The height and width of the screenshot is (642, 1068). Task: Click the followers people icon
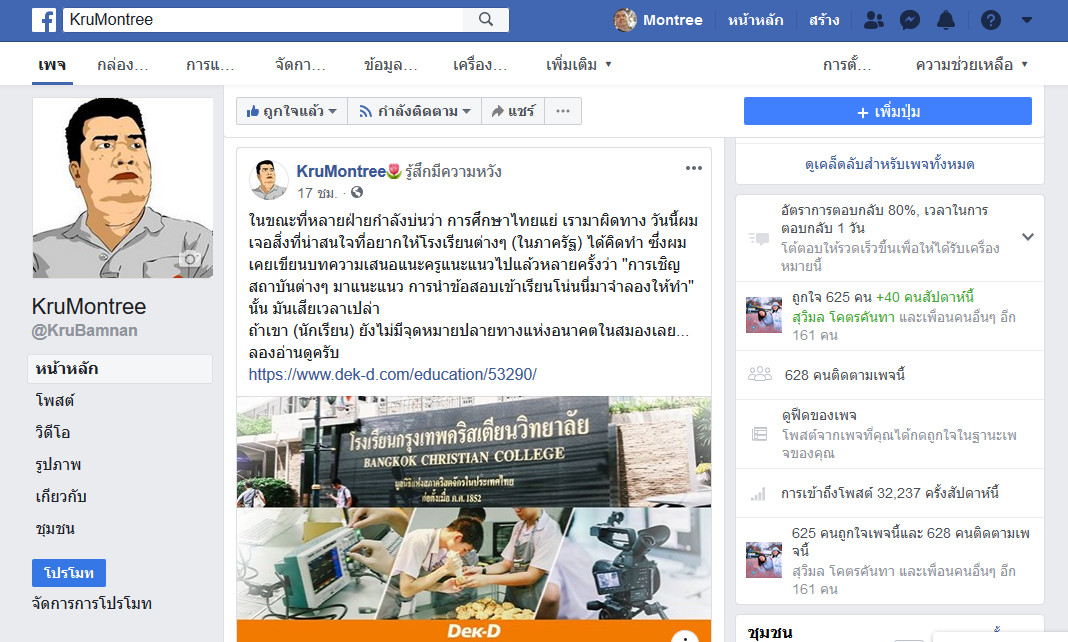click(x=759, y=374)
